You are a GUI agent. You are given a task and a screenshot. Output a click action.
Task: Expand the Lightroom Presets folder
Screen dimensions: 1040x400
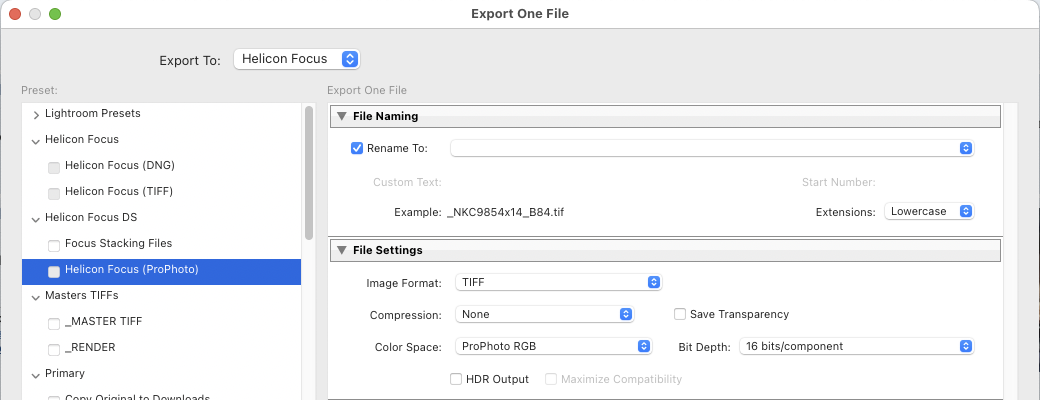point(36,115)
